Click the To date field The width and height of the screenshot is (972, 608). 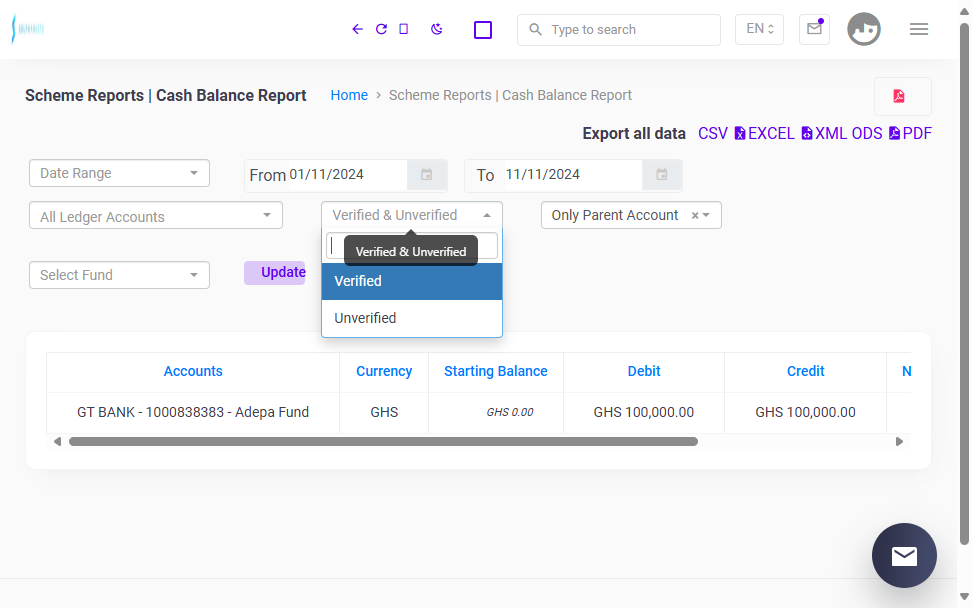(x=572, y=175)
